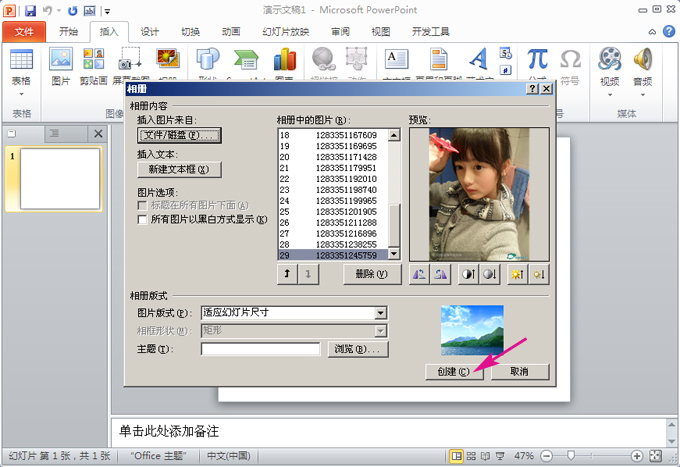680x467 pixels.
Task: Click the Chart ribbon icon
Action: pyautogui.click(x=285, y=59)
